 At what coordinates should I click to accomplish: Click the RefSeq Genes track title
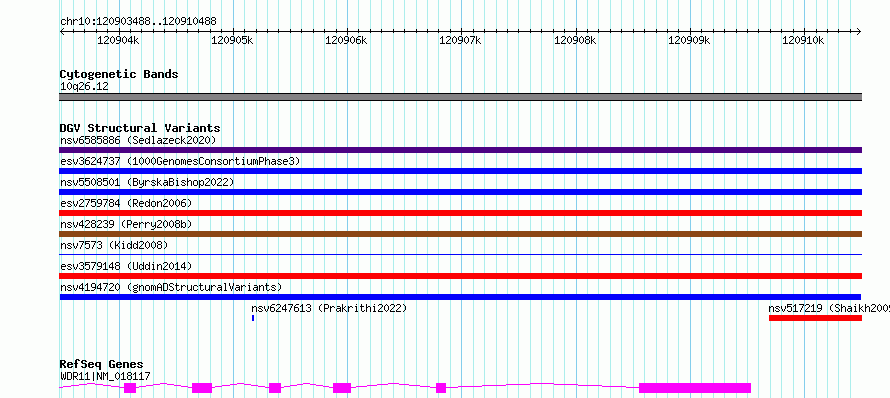click(x=102, y=365)
